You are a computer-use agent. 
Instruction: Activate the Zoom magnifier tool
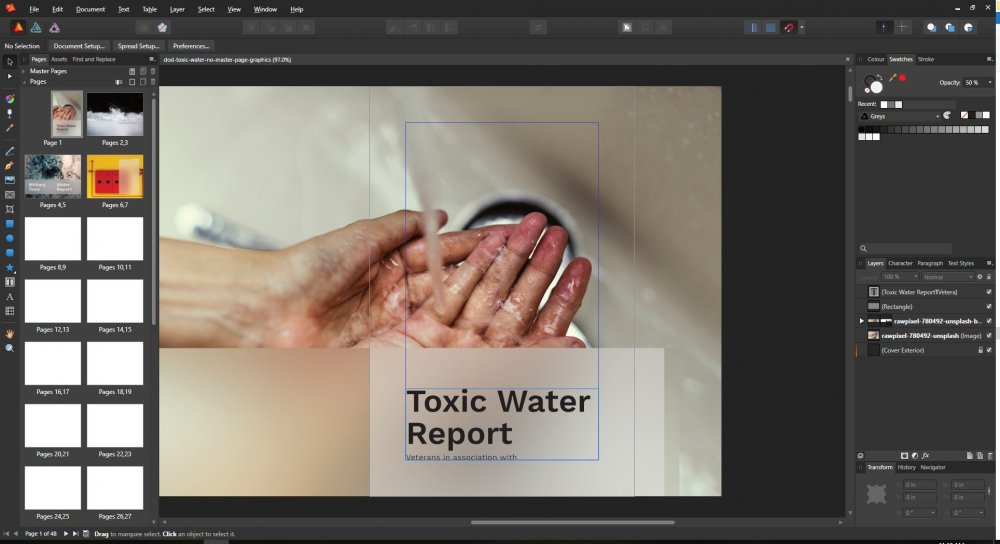10,348
